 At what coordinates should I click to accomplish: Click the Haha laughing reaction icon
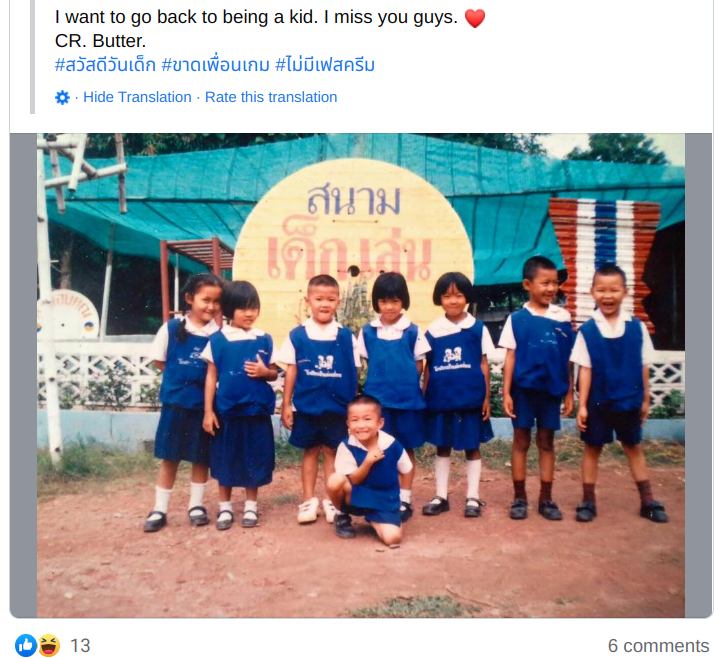pyautogui.click(x=49, y=645)
